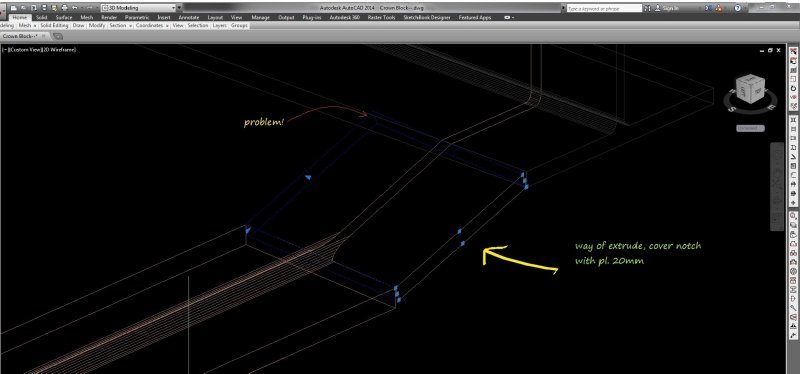Viewport: 800px width, 374px height.
Task: Expand the Coordinates panel title
Action: (x=152, y=25)
